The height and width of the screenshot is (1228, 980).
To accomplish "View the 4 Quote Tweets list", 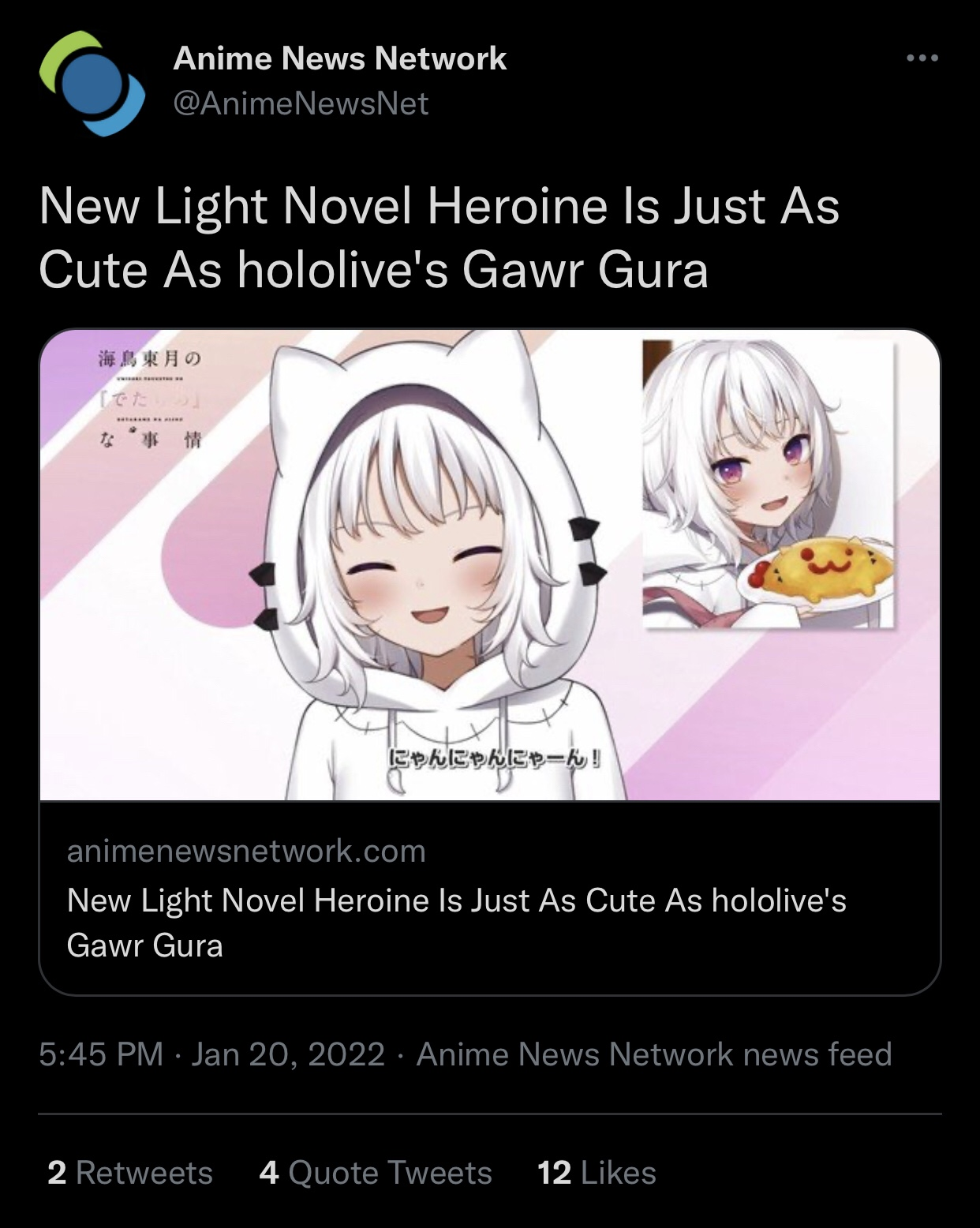I will [375, 1173].
